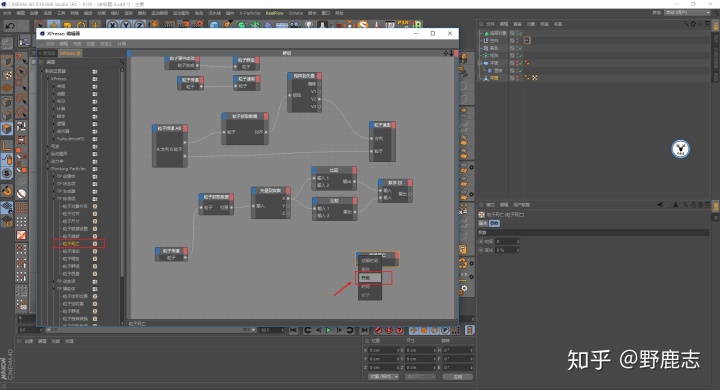Open the size mode dropdown beside it
The image size is (720, 390).
click(x=420, y=377)
